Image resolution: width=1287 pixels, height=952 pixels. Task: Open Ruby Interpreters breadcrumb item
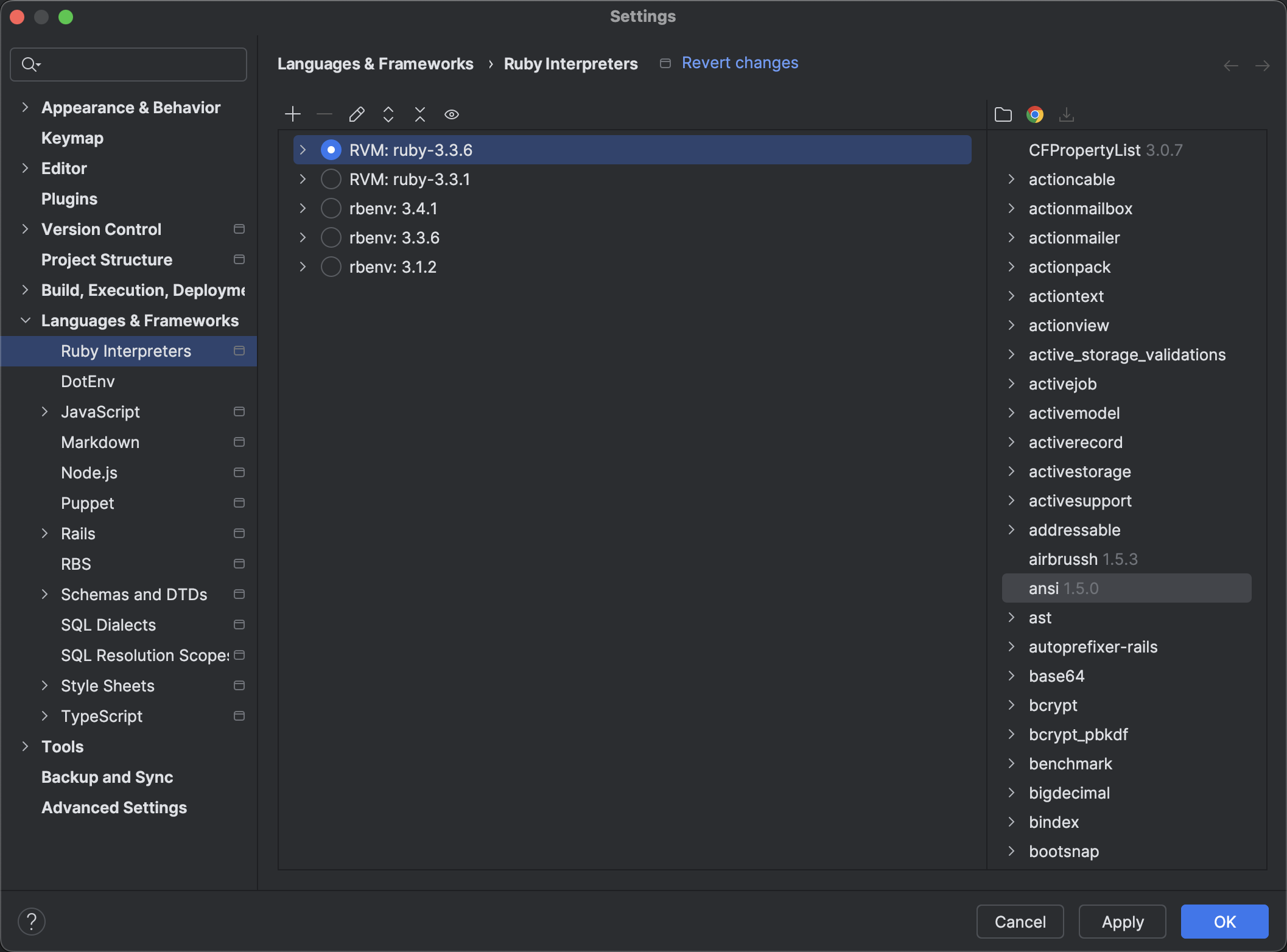570,63
